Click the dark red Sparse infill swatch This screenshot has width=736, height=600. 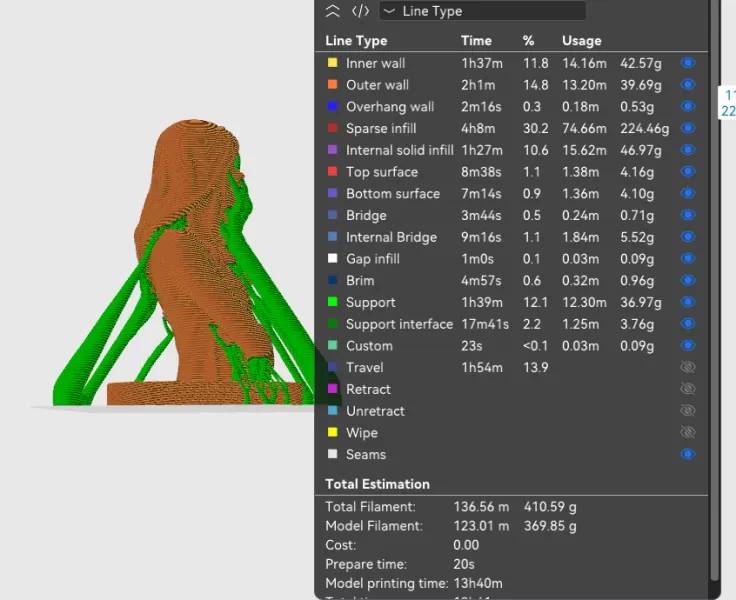click(332, 128)
